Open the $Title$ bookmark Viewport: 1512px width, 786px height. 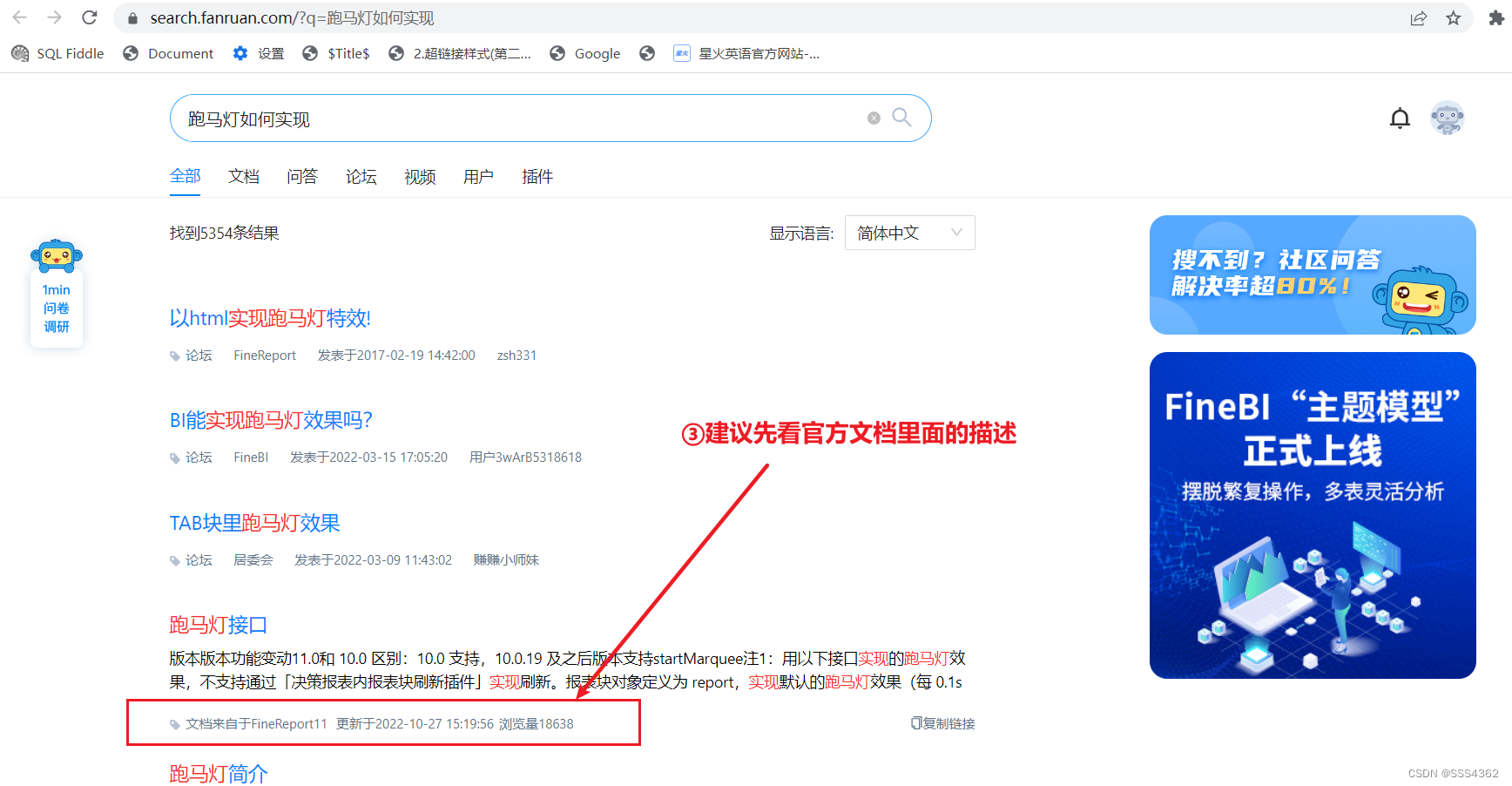[x=336, y=53]
